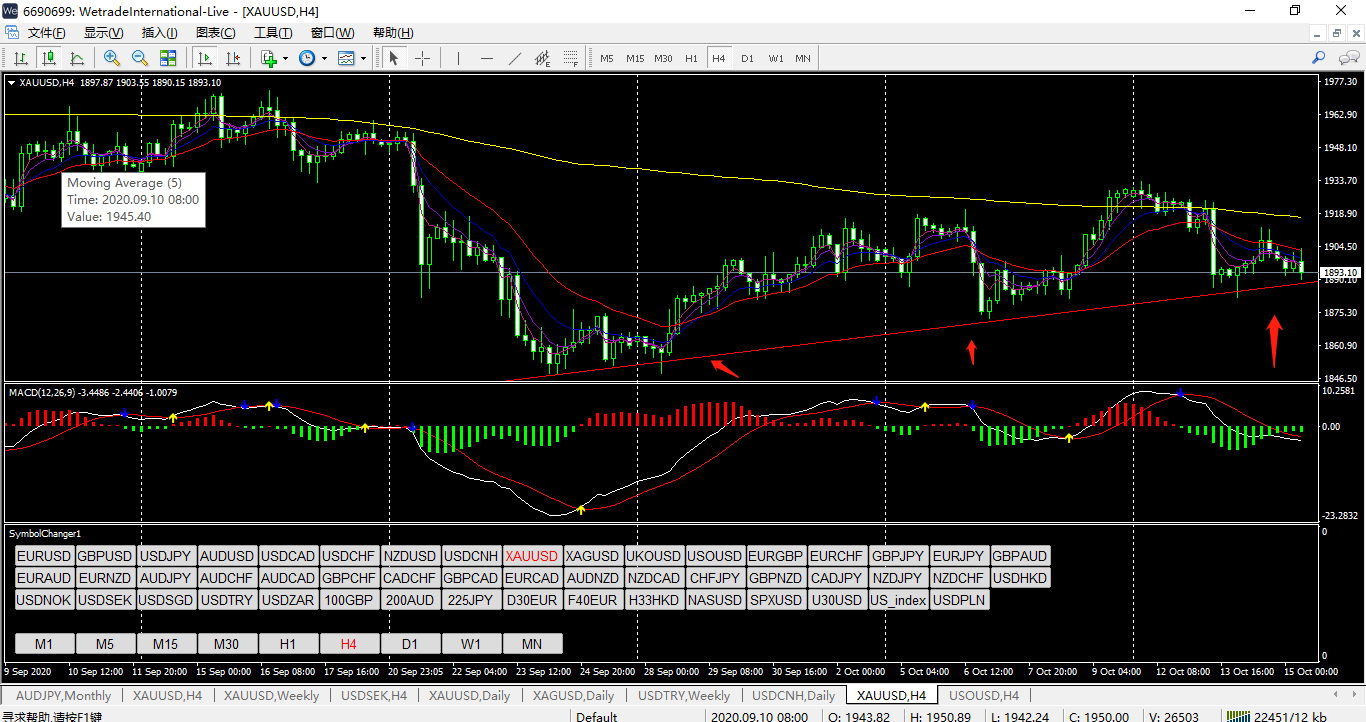Tile the chart windows
Image resolution: width=1366 pixels, height=722 pixels.
point(168,58)
